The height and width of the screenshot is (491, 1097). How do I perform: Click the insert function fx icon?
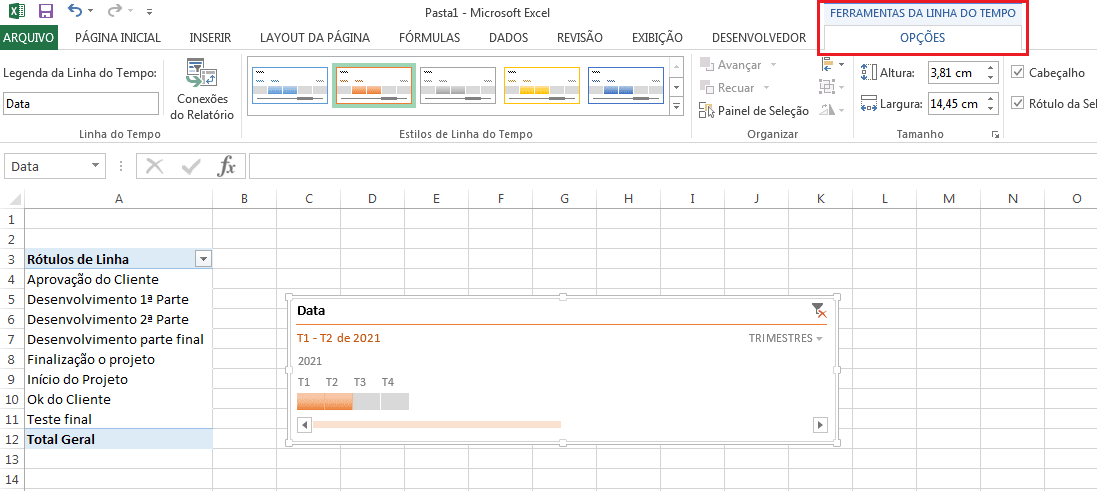[227, 166]
